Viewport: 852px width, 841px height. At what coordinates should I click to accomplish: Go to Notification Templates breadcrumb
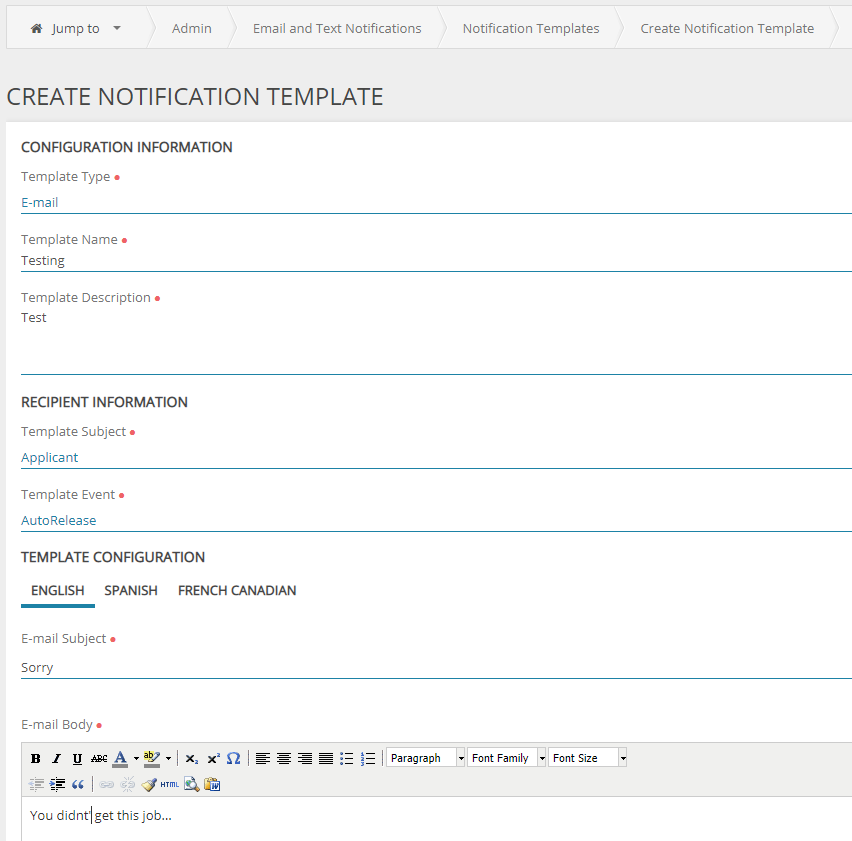[x=531, y=28]
